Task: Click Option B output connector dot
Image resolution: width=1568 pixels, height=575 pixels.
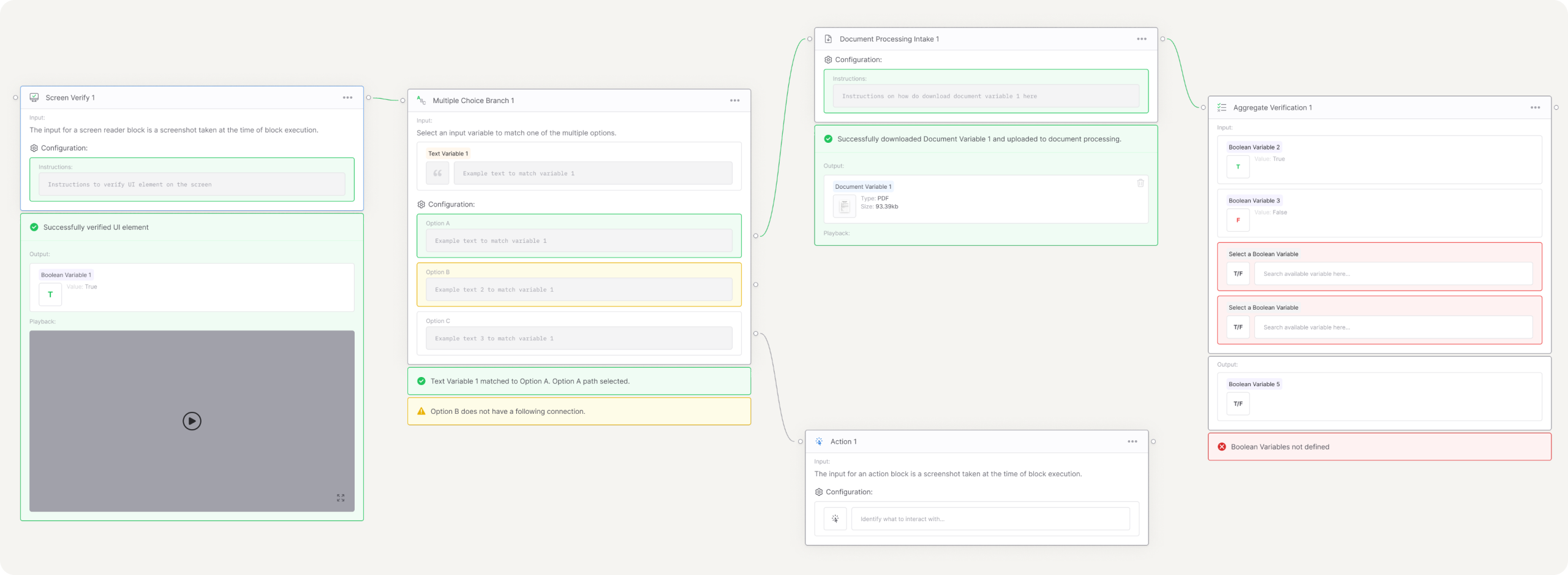Action: (755, 284)
